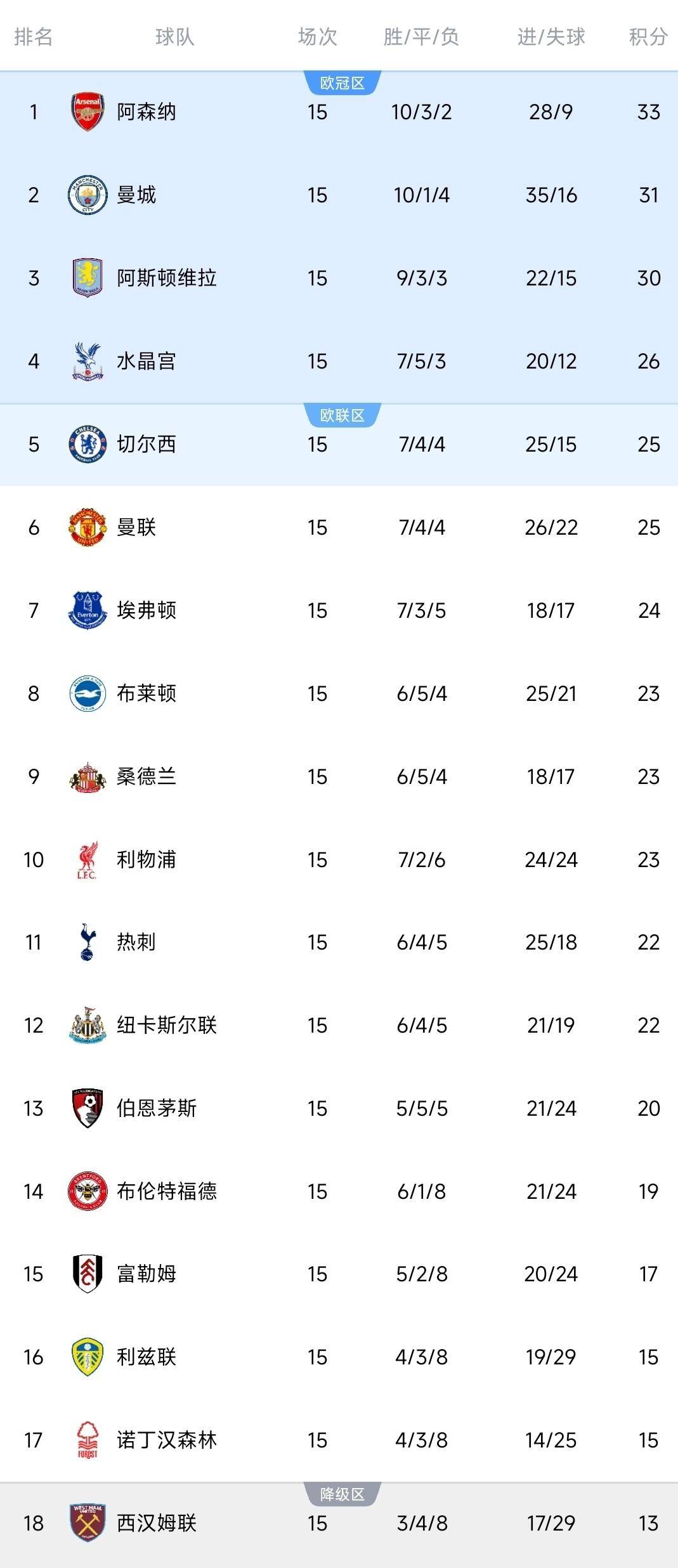Click the Arsenal club crest
678x1568 pixels.
[x=88, y=112]
